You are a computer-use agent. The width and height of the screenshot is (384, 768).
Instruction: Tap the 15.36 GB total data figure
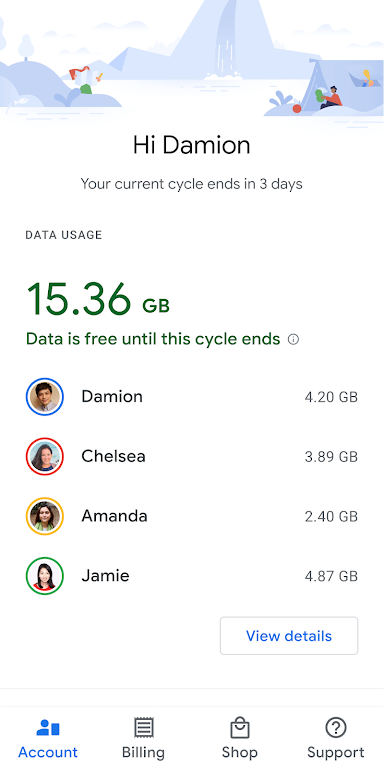pos(98,299)
